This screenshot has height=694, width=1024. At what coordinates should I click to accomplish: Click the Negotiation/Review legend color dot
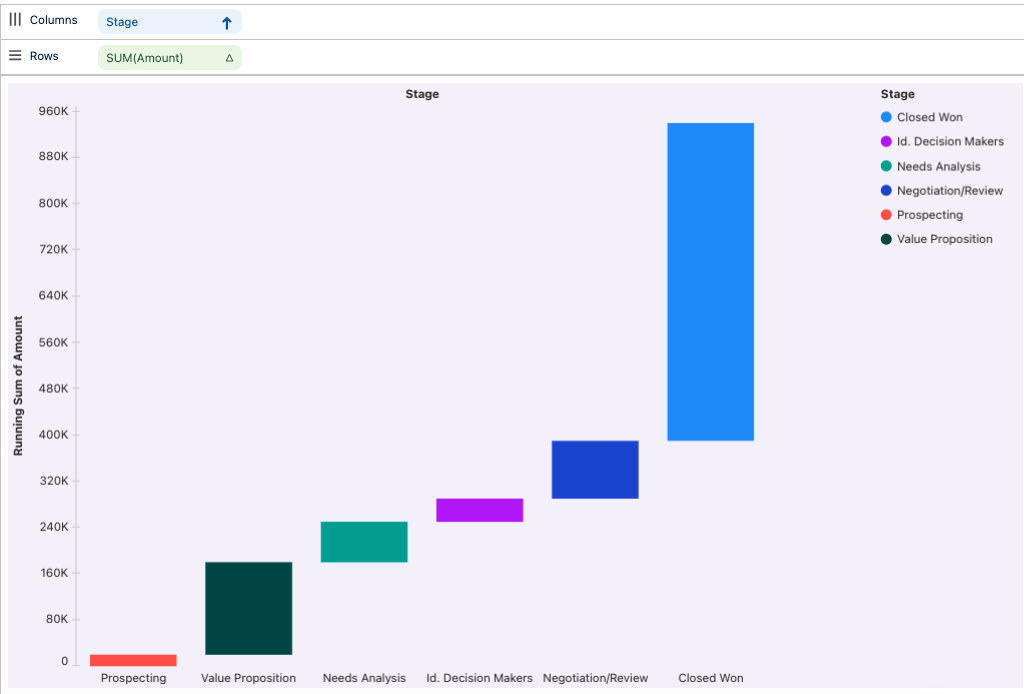point(886,191)
